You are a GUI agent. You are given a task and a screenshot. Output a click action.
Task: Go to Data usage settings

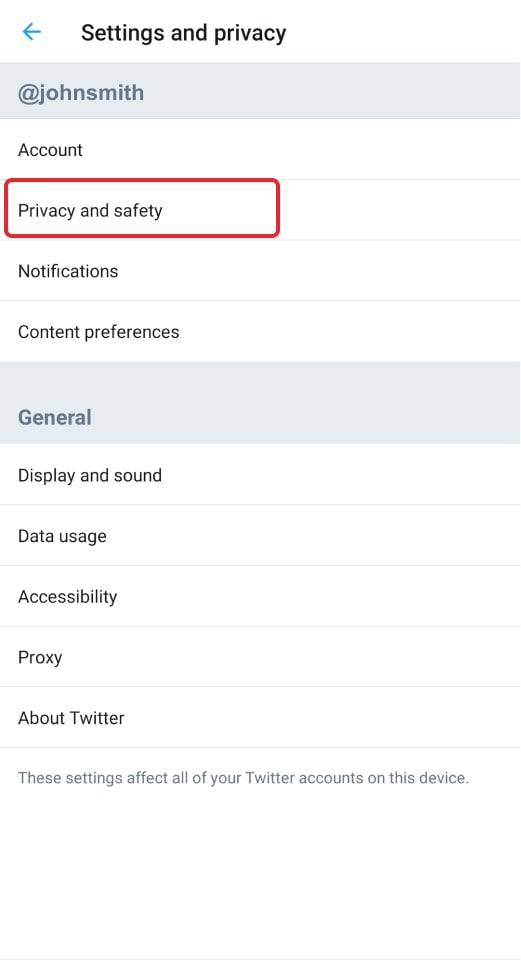coord(260,536)
